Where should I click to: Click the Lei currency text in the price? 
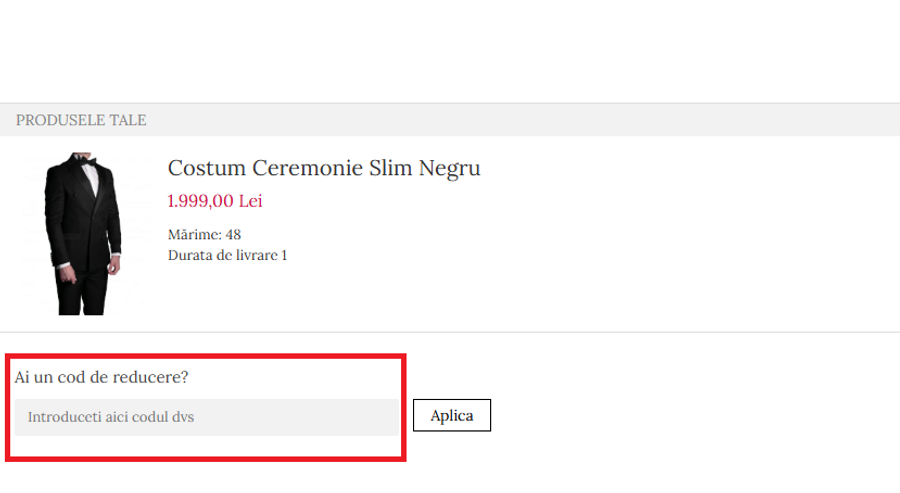click(250, 201)
